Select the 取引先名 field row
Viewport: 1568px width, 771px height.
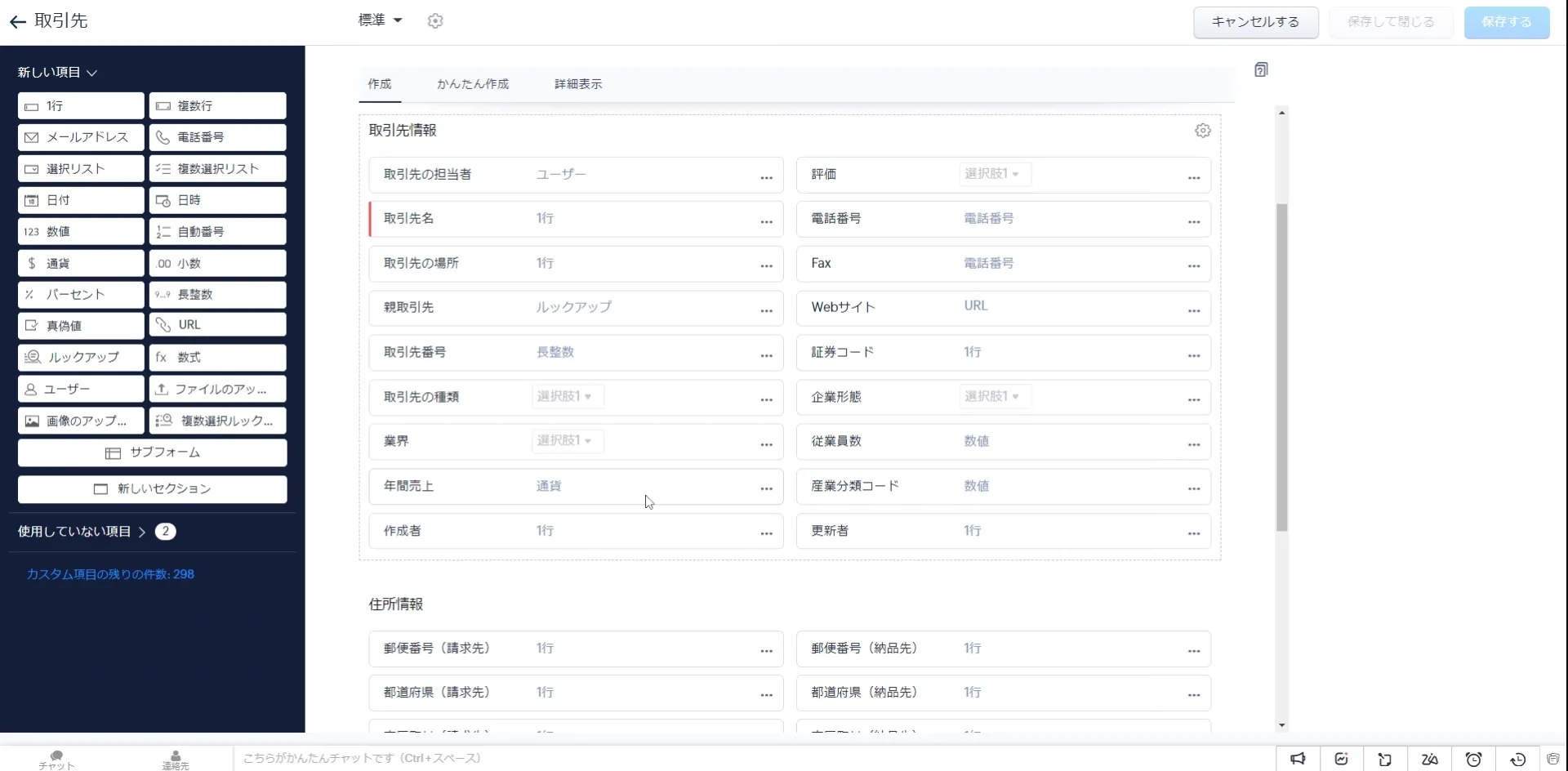(x=576, y=219)
